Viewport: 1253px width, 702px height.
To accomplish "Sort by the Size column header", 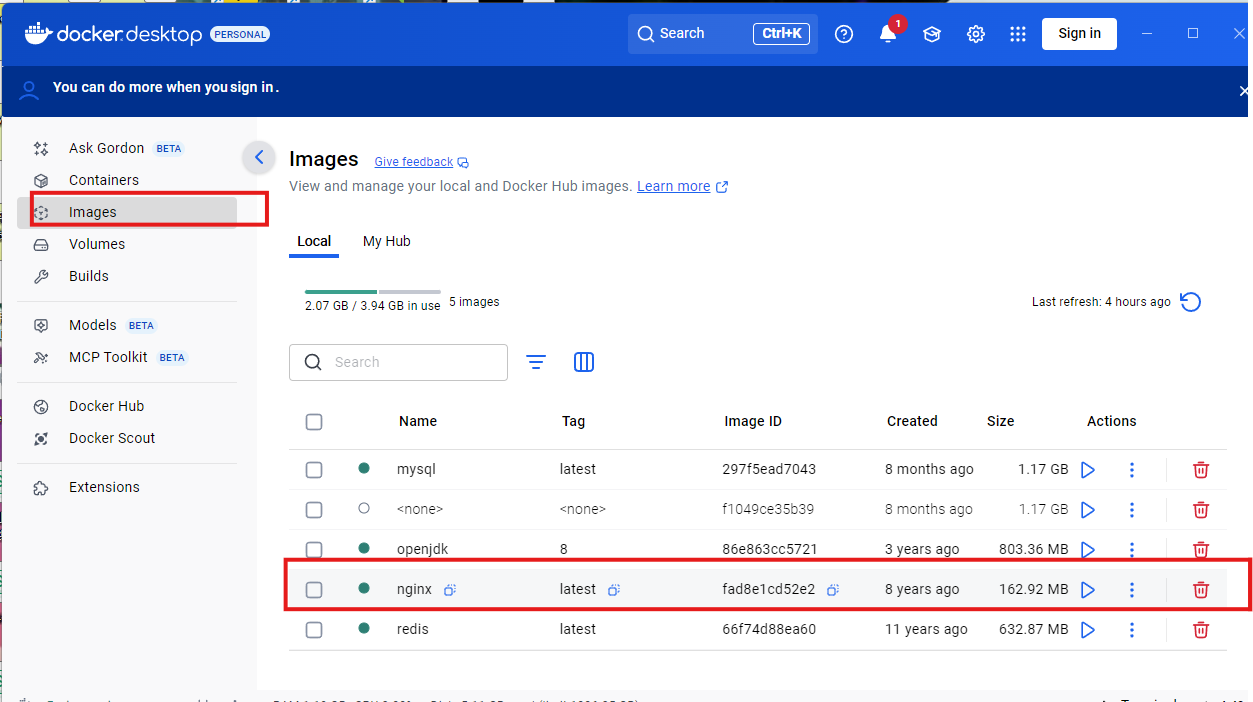I will (x=1000, y=421).
